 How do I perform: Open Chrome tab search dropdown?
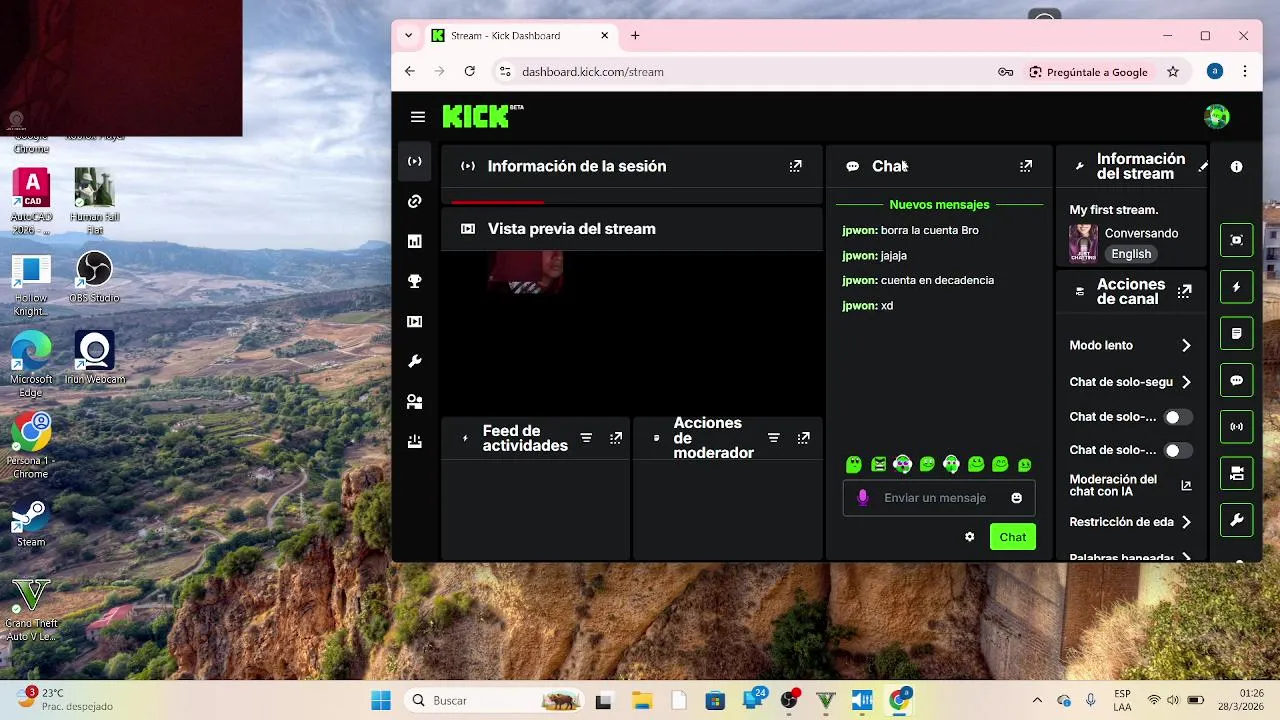[408, 36]
